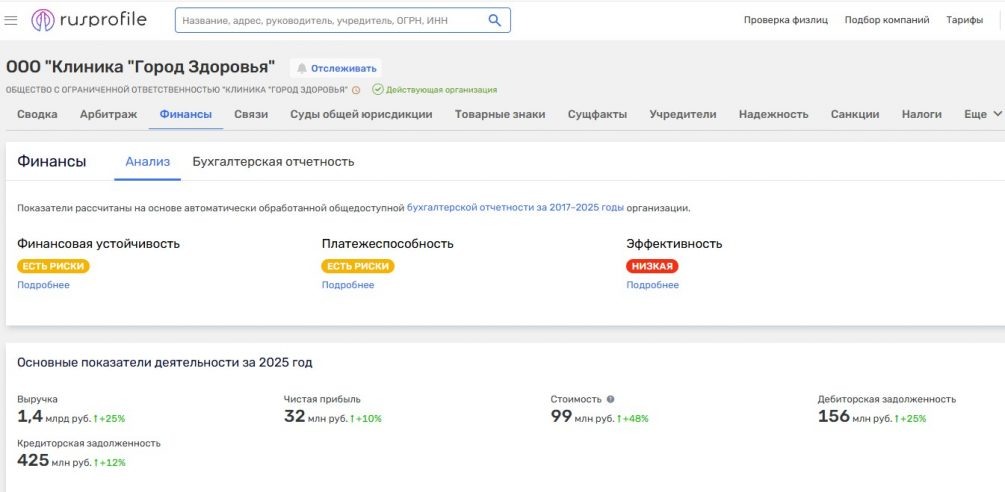Click the Отслеживать button
Viewport: 1005px width, 492px height.
point(336,69)
